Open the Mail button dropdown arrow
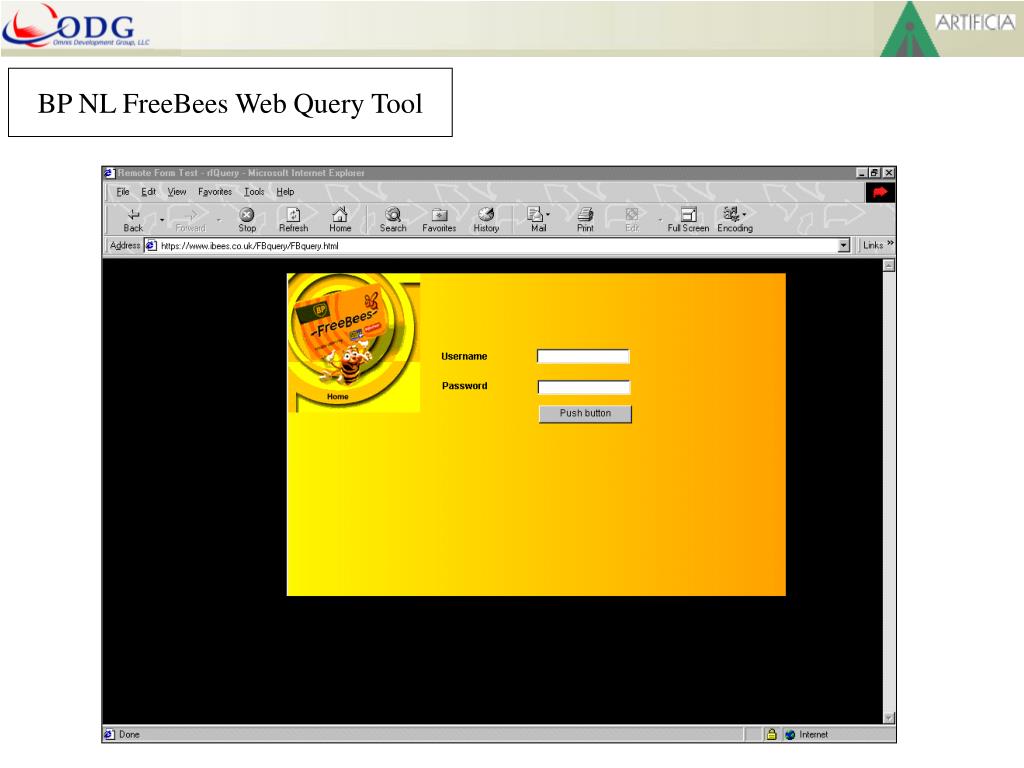The image size is (1024, 768). (548, 214)
